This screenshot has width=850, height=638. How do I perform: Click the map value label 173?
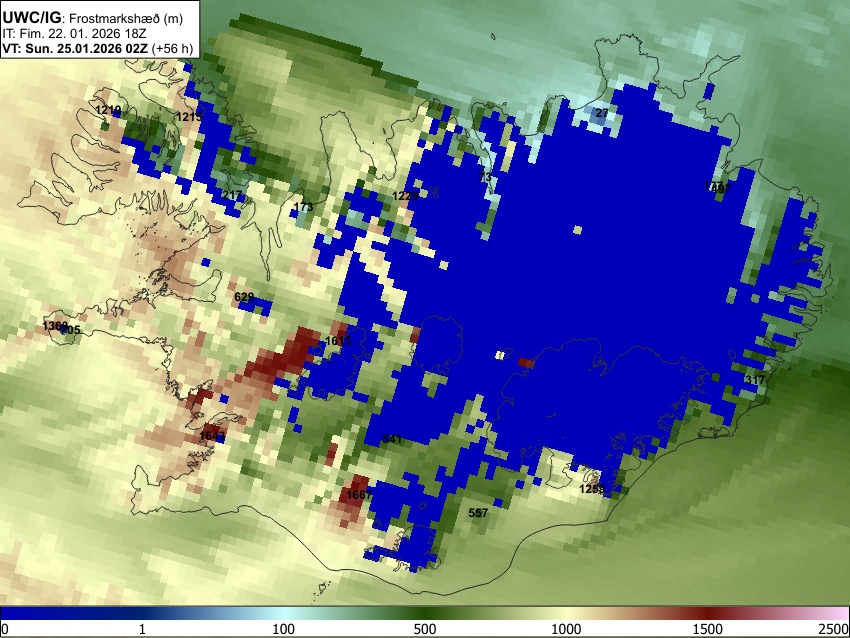[303, 207]
